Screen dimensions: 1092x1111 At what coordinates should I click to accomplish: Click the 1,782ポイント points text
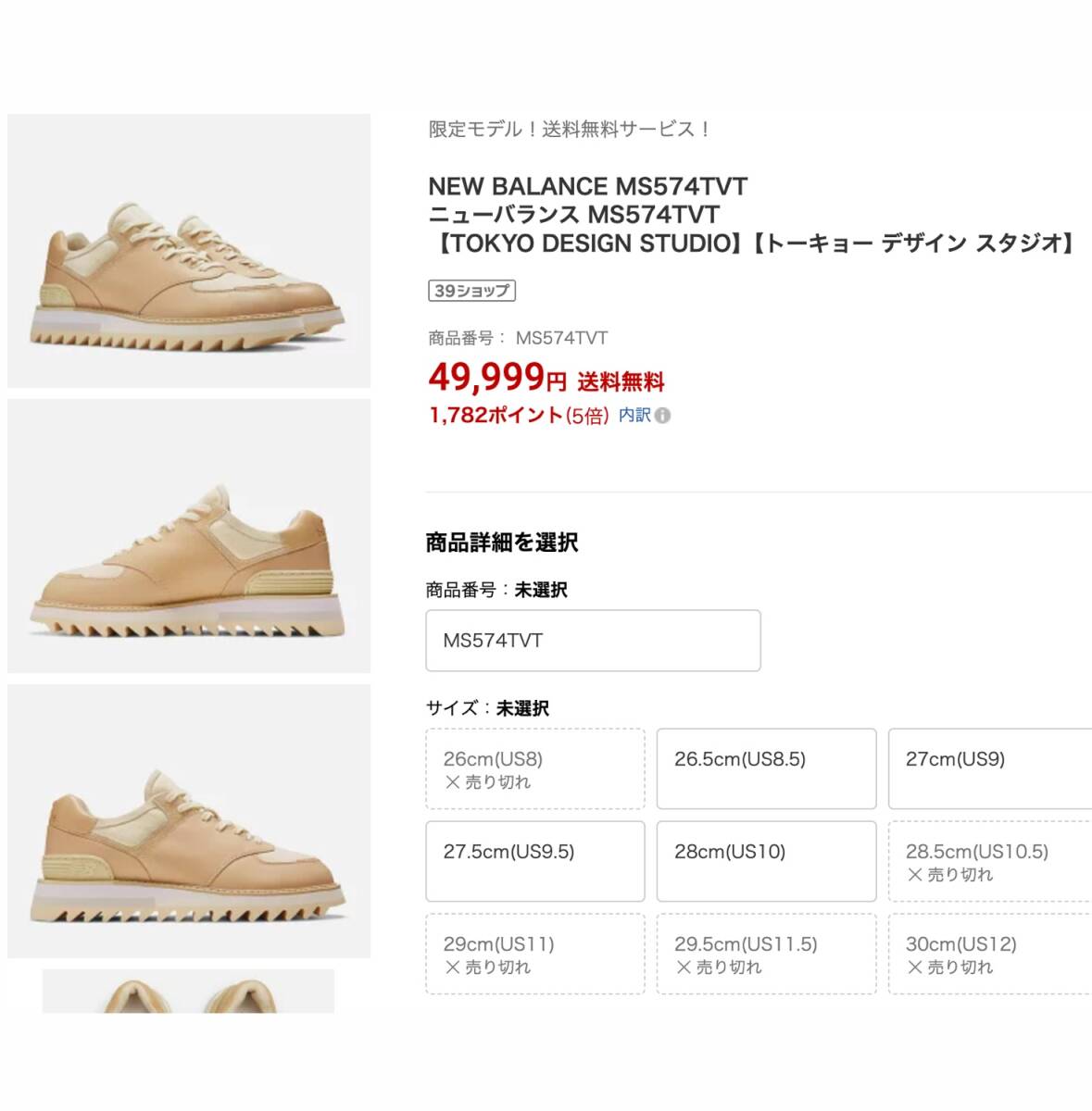click(496, 416)
